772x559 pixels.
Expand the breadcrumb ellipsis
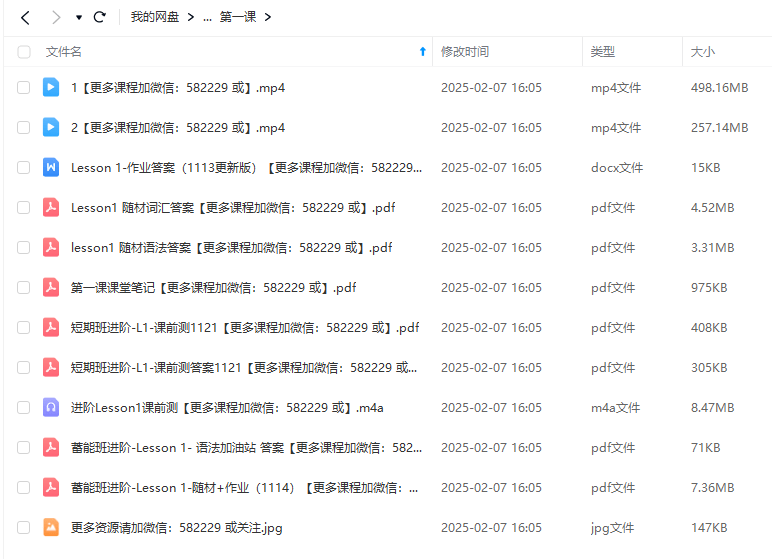(x=207, y=18)
